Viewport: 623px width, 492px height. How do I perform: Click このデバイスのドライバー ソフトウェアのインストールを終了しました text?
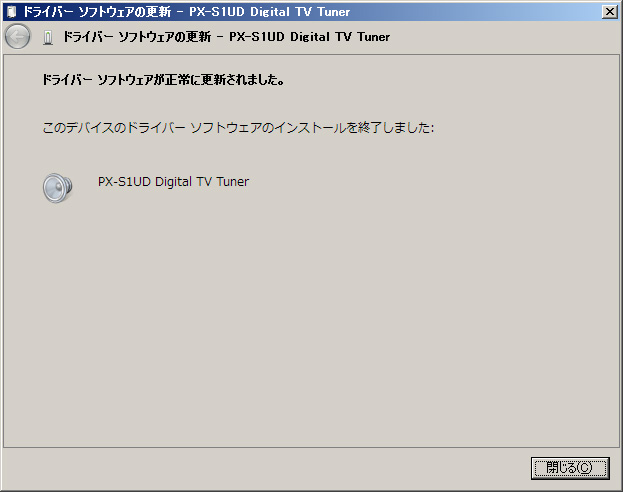click(x=238, y=128)
